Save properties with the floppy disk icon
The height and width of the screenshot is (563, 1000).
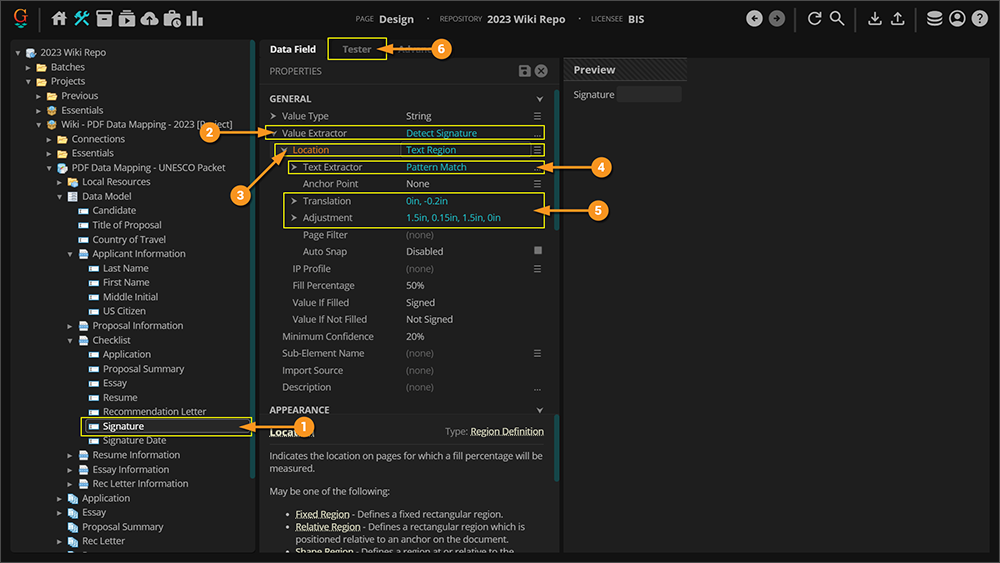pyautogui.click(x=524, y=71)
